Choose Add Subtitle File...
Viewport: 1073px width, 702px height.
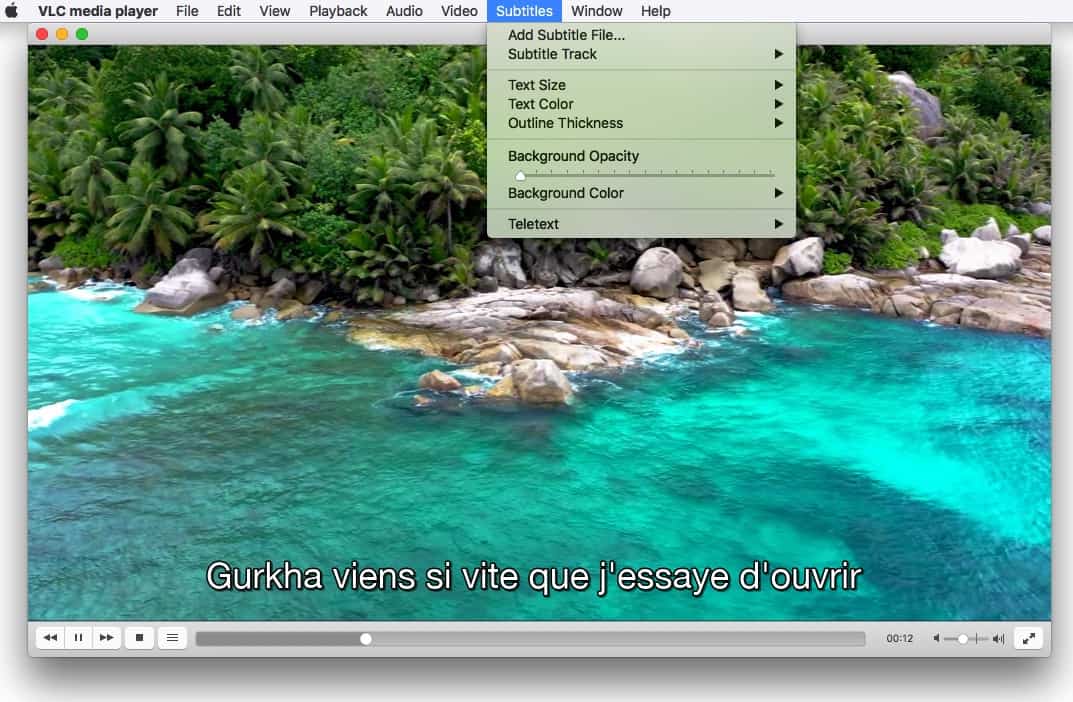(565, 34)
